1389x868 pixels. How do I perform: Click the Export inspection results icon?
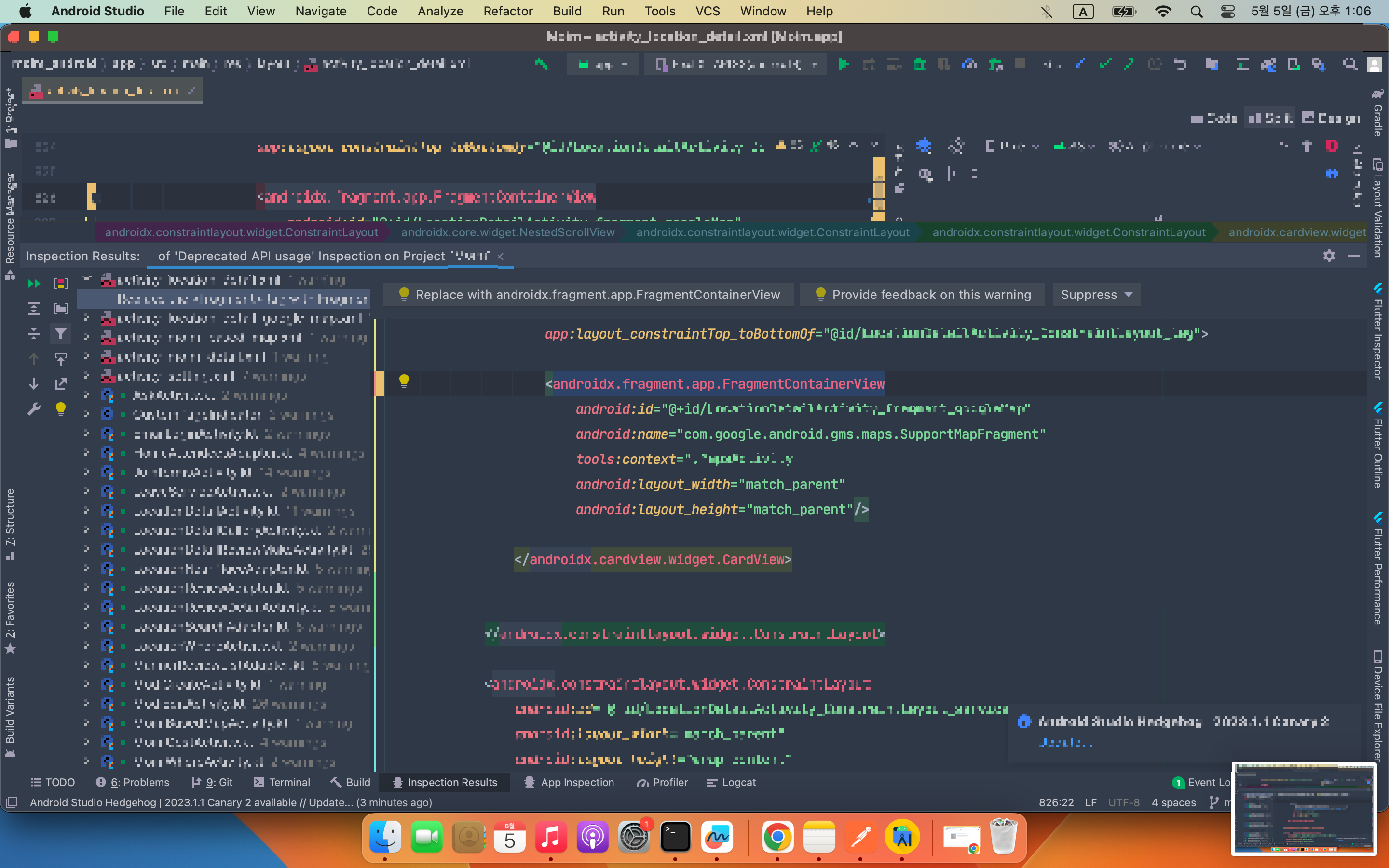tap(60, 384)
